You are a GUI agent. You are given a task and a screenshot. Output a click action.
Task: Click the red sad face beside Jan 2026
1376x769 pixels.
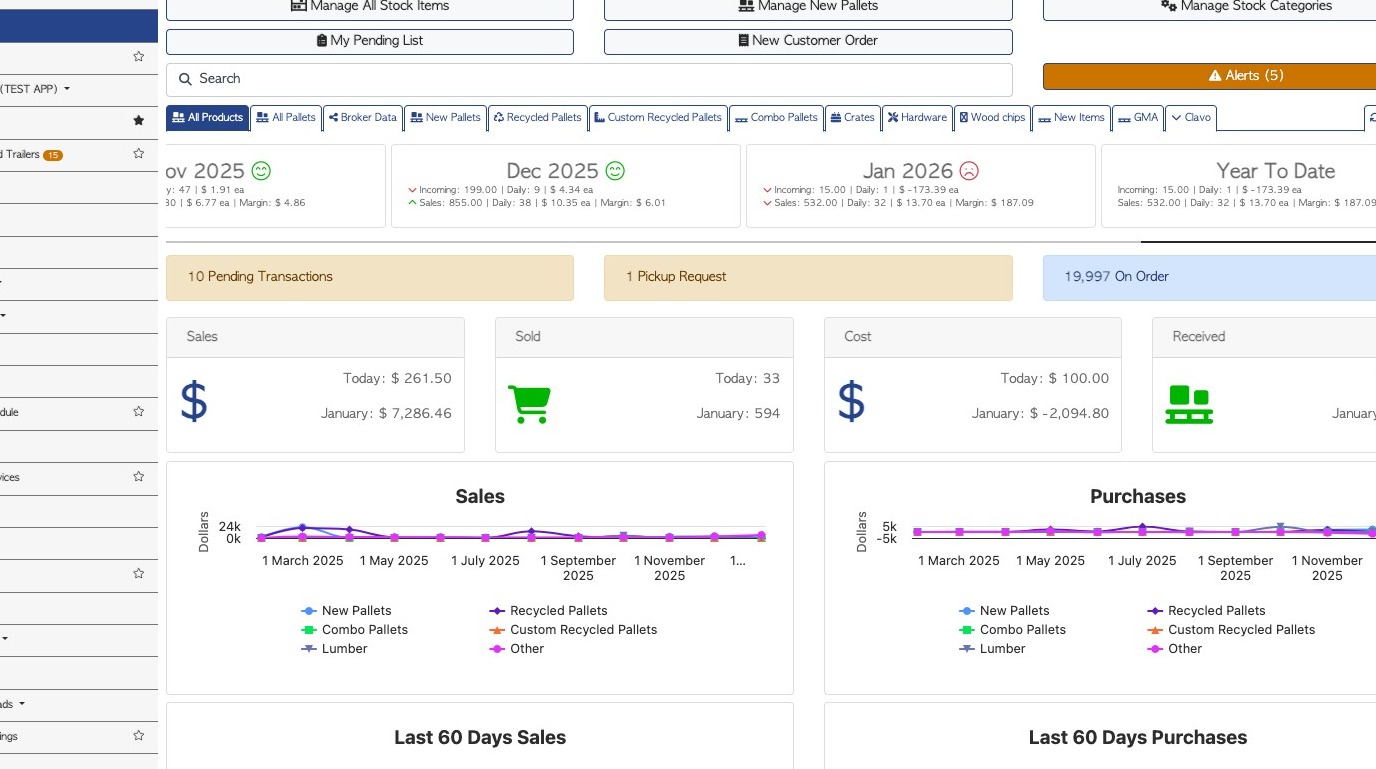(x=969, y=171)
